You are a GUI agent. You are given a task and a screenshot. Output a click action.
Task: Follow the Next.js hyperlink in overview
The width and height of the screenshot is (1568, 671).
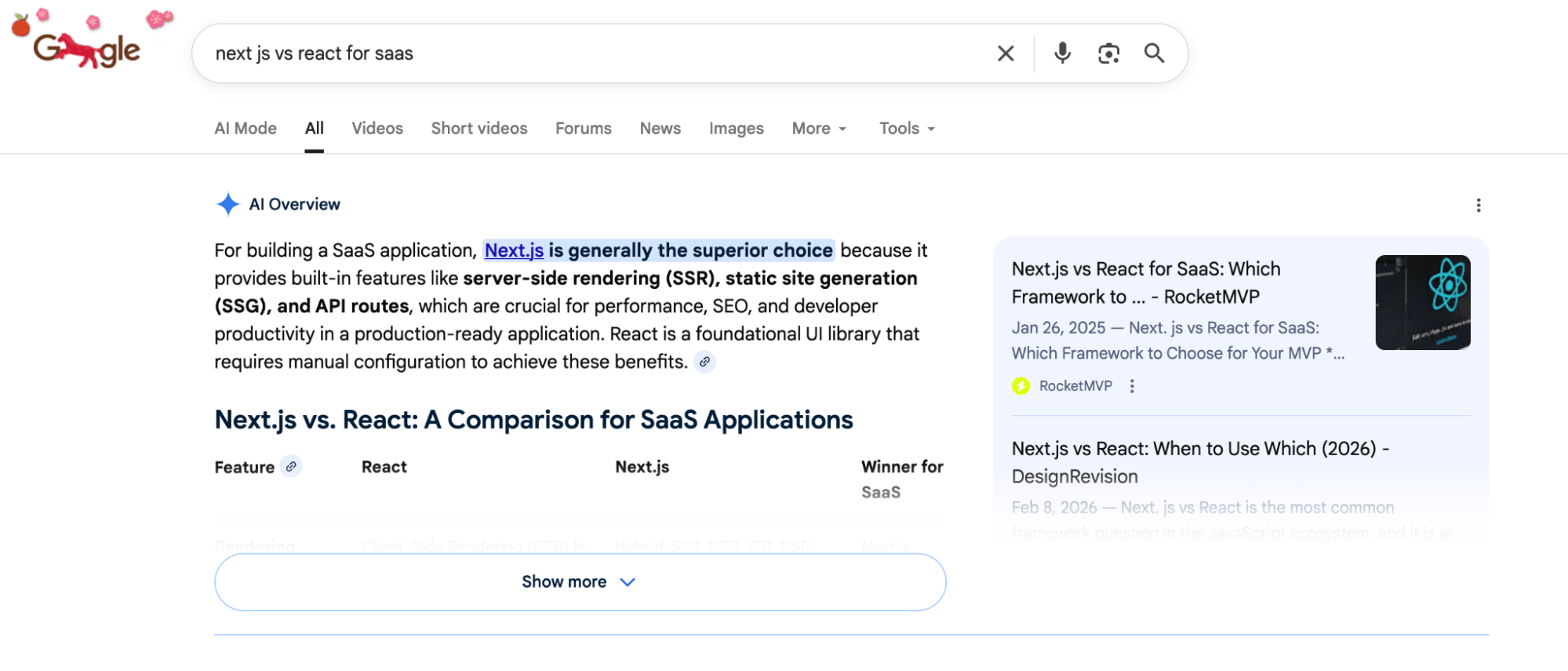point(514,250)
